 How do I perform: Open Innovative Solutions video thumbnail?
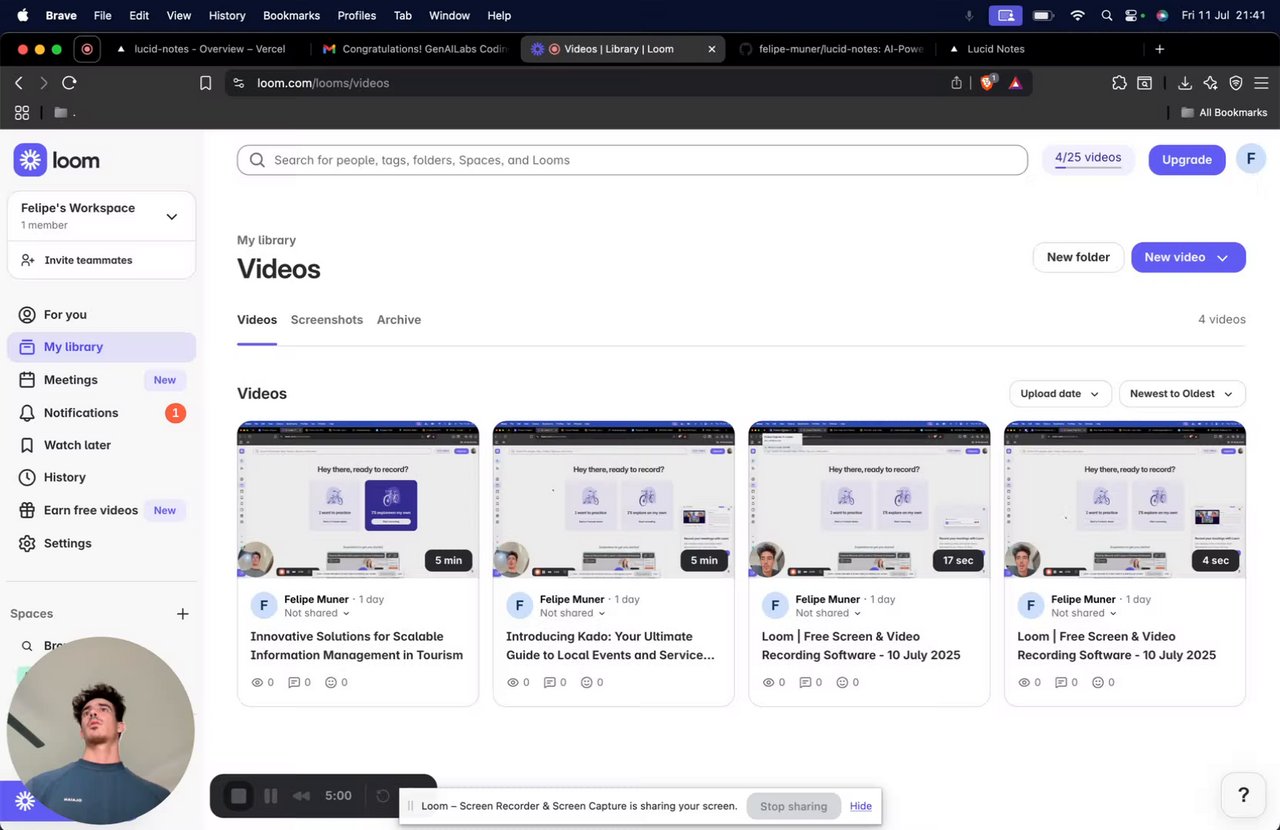coord(358,499)
